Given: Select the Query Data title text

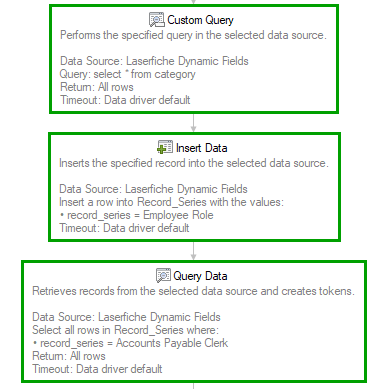Looking at the screenshot, I should 200,276.
